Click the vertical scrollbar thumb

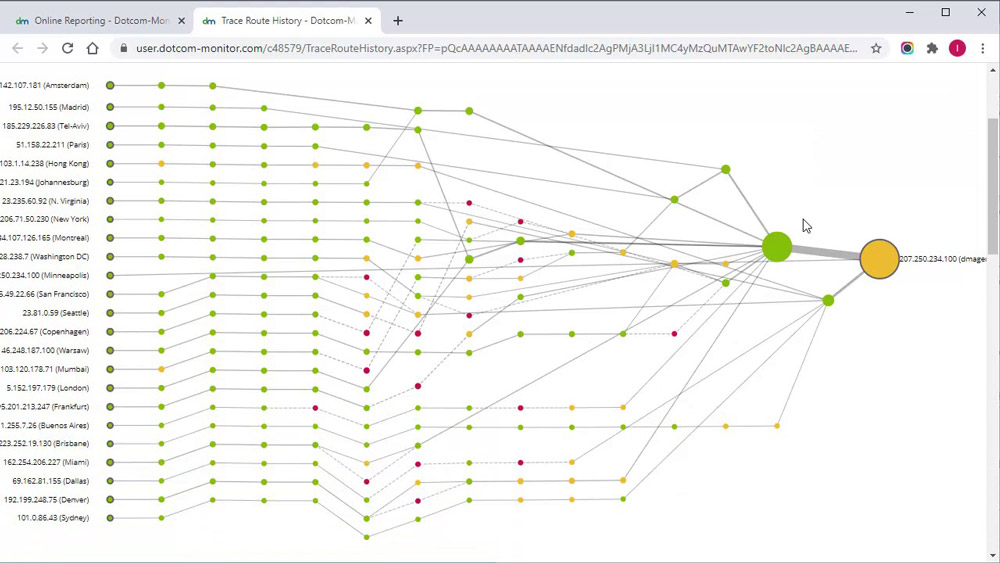pos(992,185)
